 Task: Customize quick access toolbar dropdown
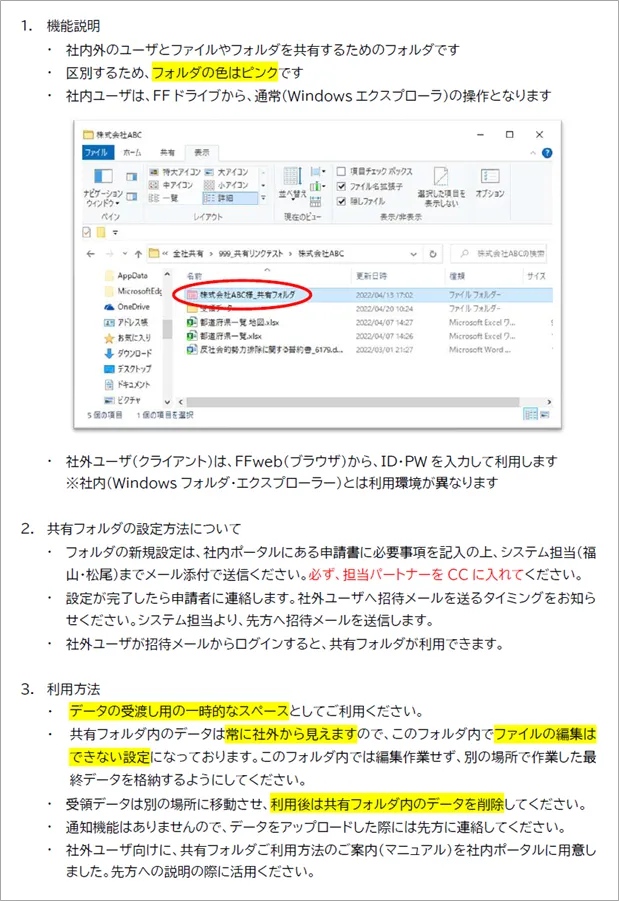tap(115, 233)
